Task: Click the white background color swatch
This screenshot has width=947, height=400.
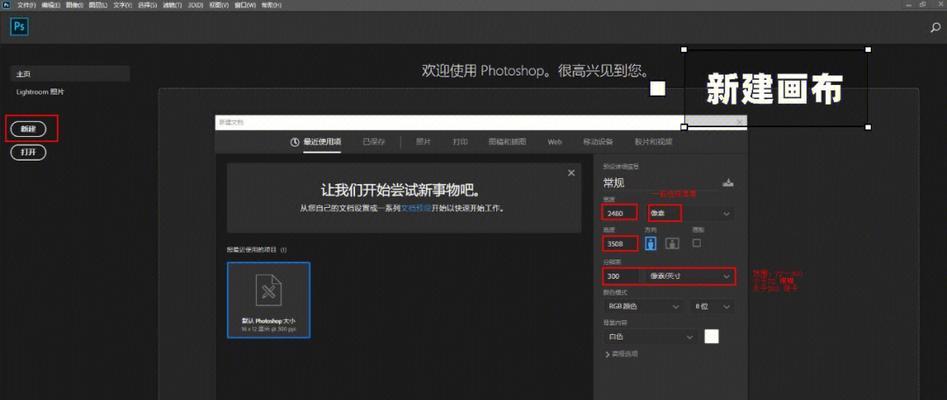Action: pos(711,337)
